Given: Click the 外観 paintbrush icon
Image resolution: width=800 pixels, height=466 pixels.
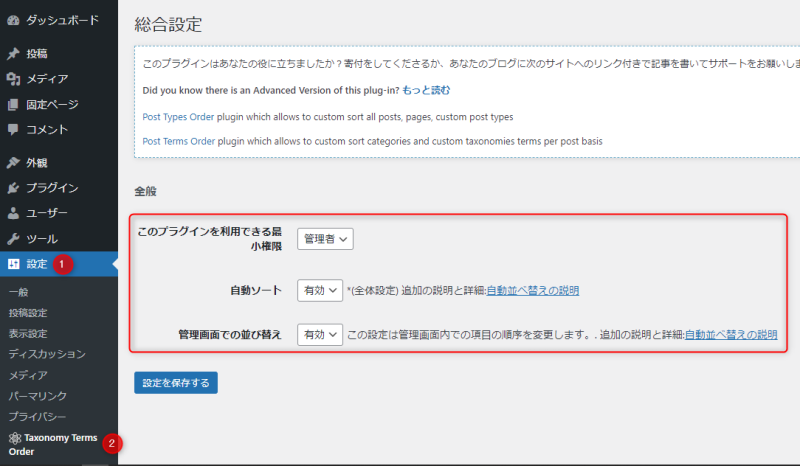Looking at the screenshot, I should 13,163.
